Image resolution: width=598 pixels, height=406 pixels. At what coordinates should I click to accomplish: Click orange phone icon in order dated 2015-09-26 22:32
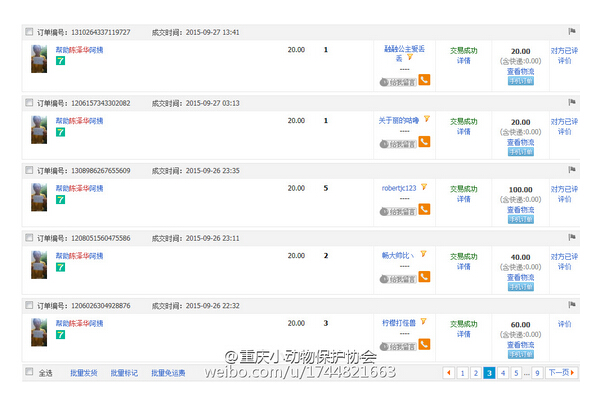tap(424, 344)
